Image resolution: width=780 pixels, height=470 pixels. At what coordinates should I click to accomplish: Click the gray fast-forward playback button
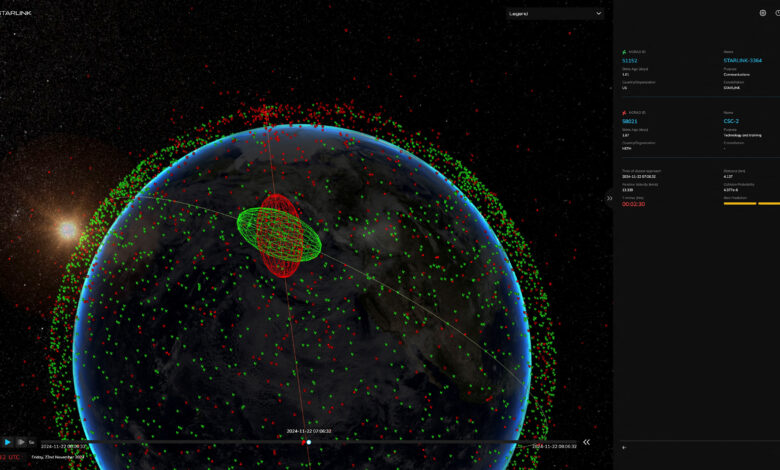pyautogui.click(x=21, y=442)
